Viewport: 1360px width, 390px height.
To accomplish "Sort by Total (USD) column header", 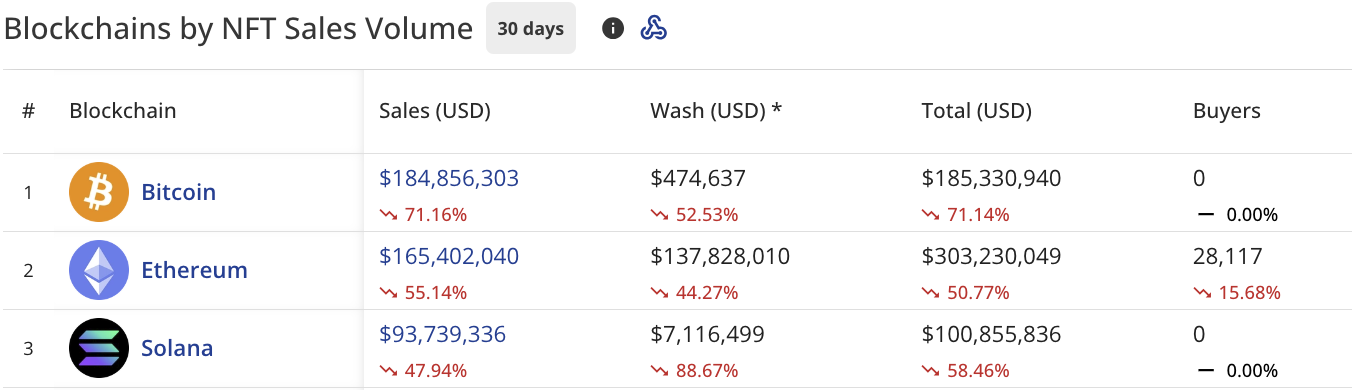I will [x=977, y=111].
